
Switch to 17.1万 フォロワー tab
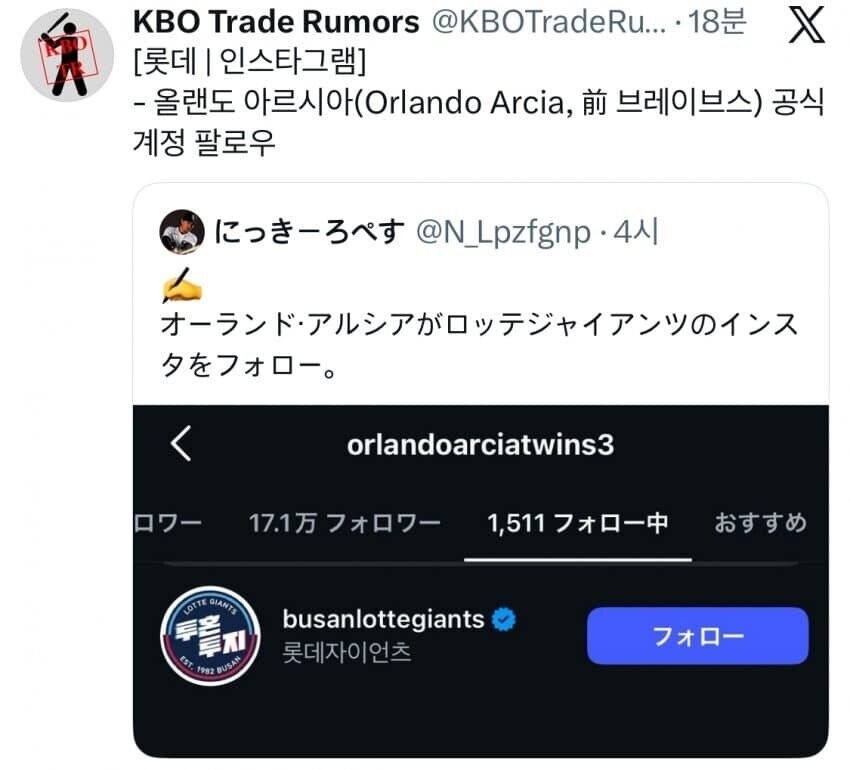(x=344, y=523)
